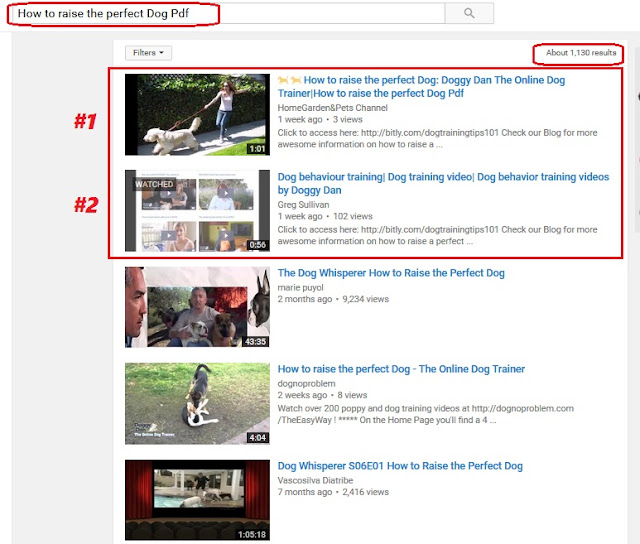Click Greg Sullivan video description ending 'raise a perfect ...'

click(437, 235)
